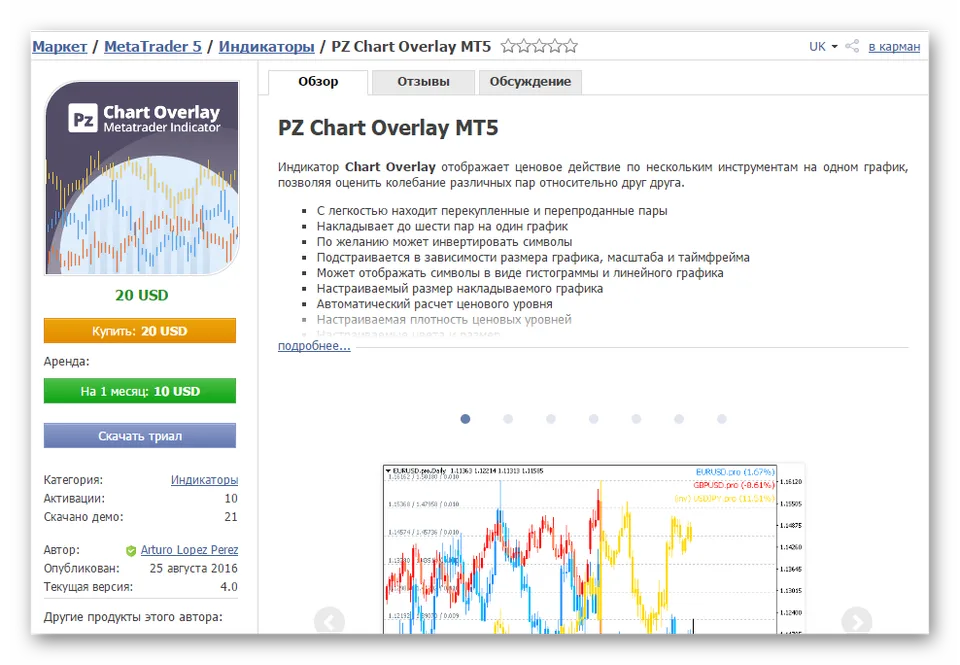Screen dimensions: 960x665
Task: Open the Индикаторы breadcrumb link
Action: coord(266,47)
